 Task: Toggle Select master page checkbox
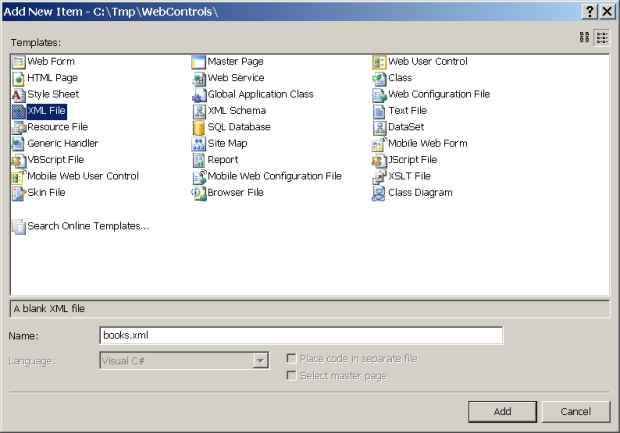tap(291, 375)
